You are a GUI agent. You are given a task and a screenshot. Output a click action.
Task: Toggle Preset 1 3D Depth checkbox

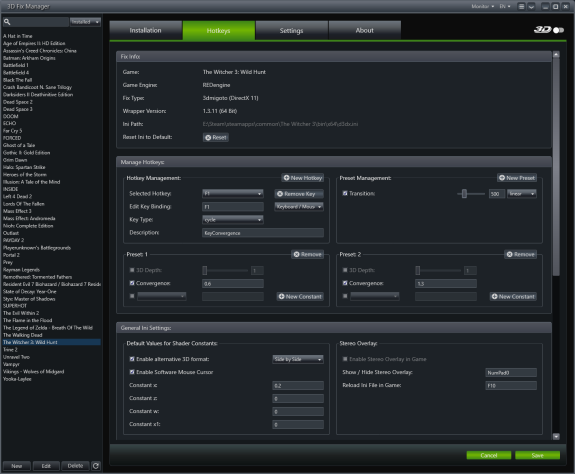(x=132, y=270)
